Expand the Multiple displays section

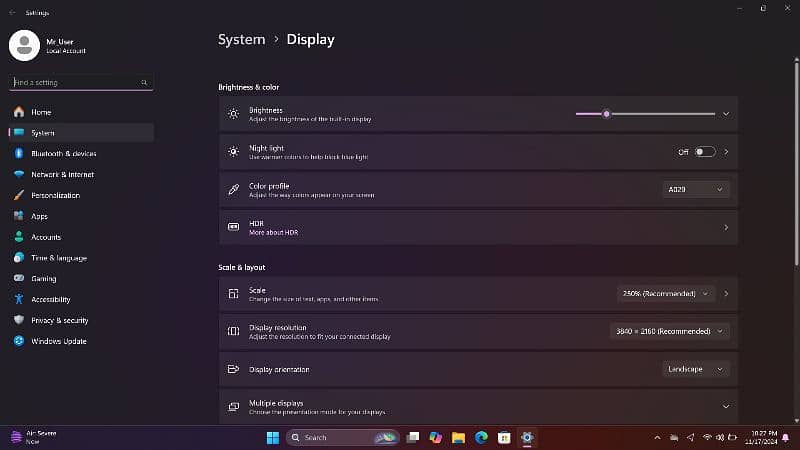pyautogui.click(x=726, y=406)
